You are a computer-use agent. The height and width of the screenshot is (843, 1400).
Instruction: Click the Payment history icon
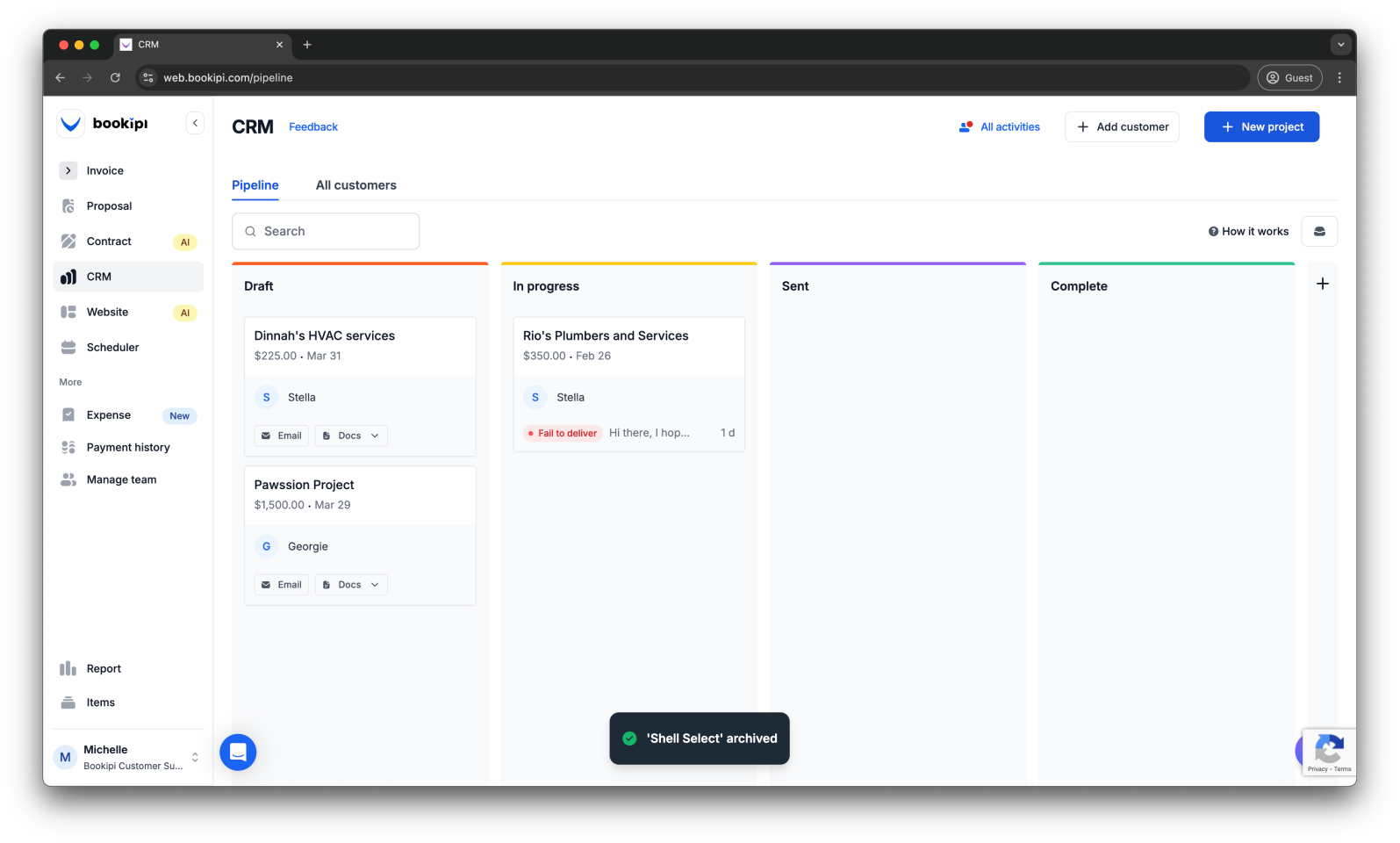68,448
